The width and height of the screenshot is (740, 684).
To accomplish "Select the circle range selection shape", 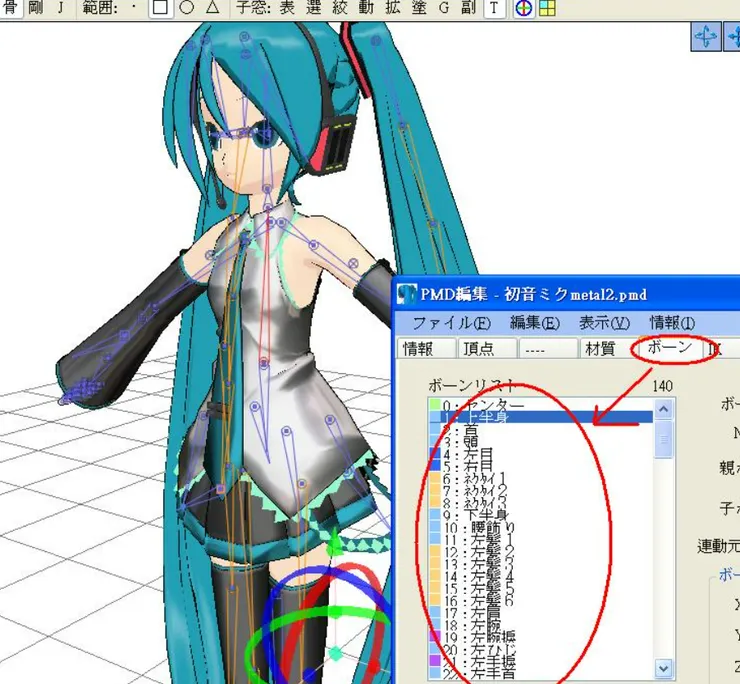I will coord(187,8).
